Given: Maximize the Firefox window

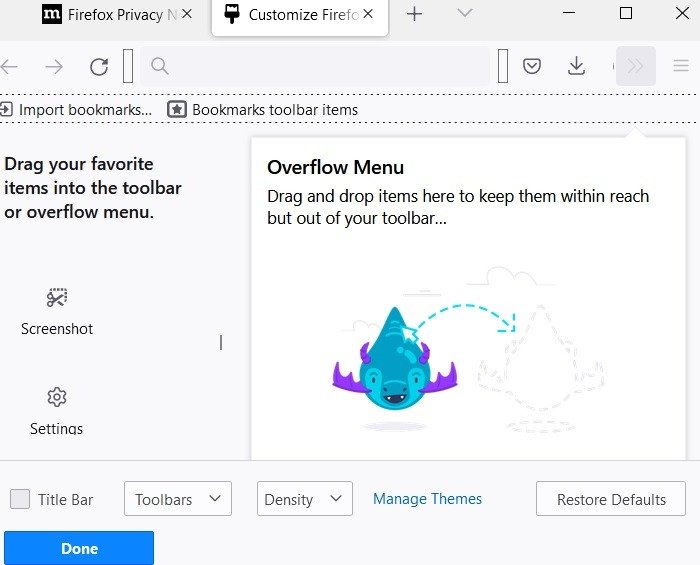Looking at the screenshot, I should 626,13.
